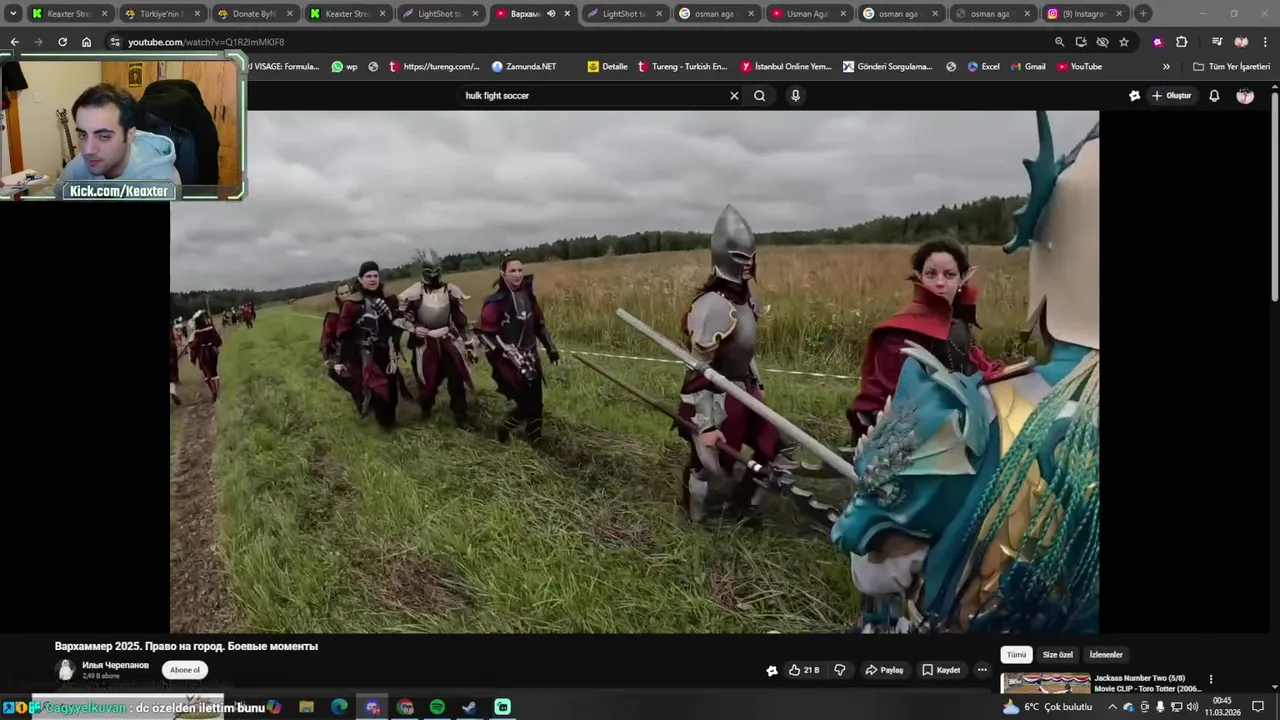Image resolution: width=1280 pixels, height=720 pixels.
Task: Save video with the Kaydet button
Action: tap(941, 670)
